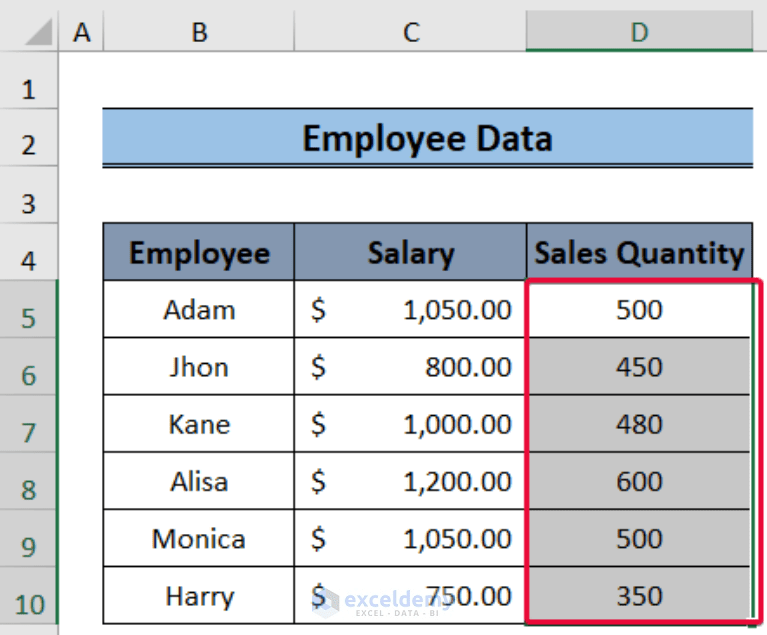Select column A header
767x635 pixels.
point(81,32)
